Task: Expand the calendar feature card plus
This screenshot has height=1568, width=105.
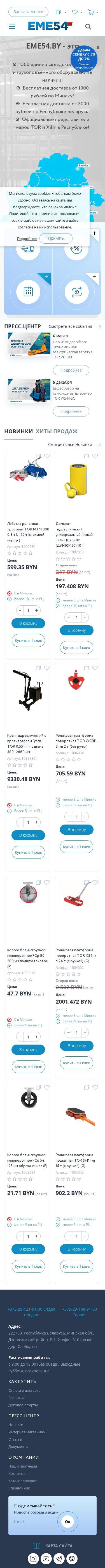Action: pos(46,276)
